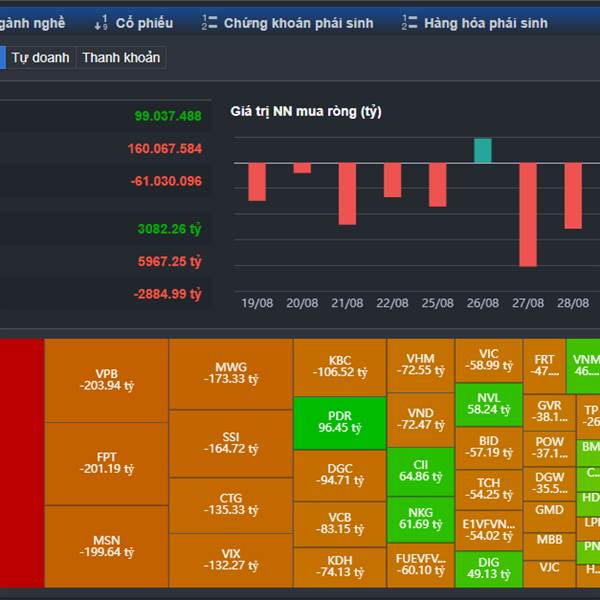Click the KBC treemap tile

(340, 367)
